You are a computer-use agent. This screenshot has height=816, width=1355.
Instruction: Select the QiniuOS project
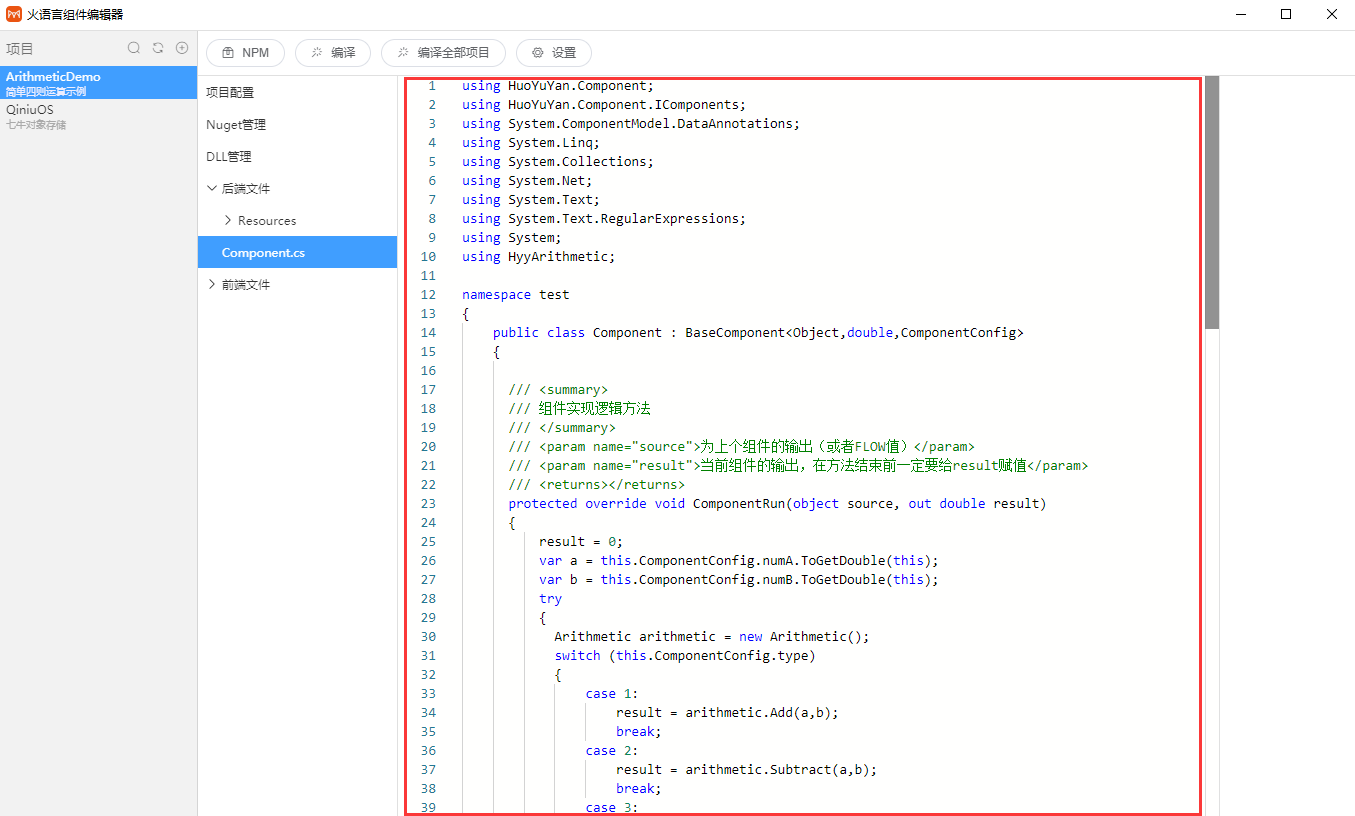[x=30, y=110]
